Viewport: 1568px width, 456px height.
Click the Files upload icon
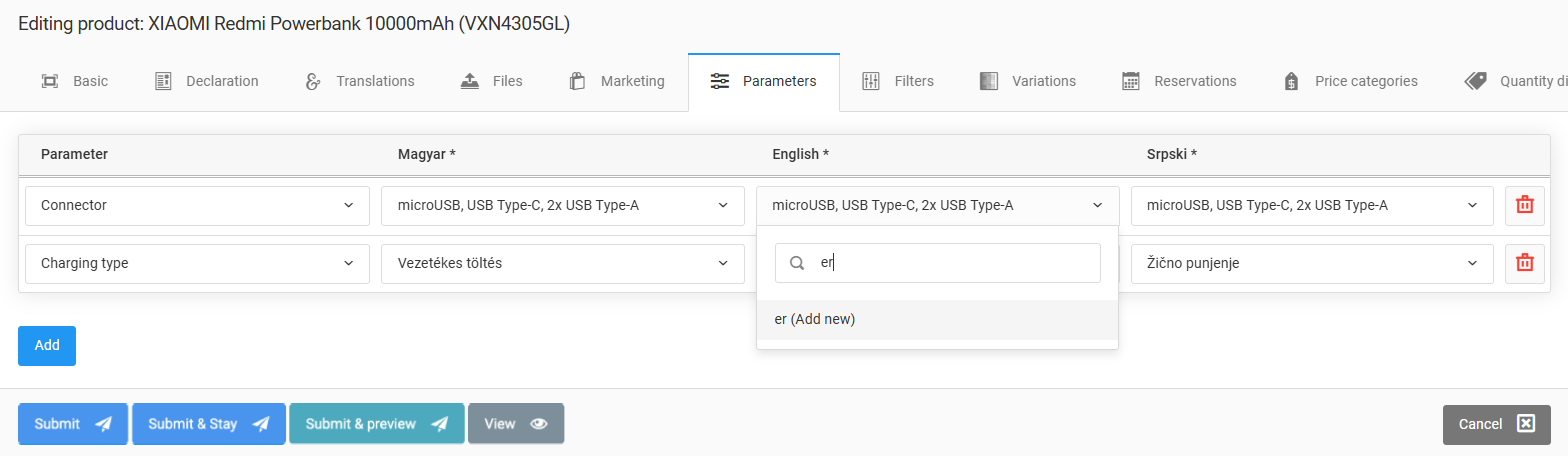[x=470, y=81]
